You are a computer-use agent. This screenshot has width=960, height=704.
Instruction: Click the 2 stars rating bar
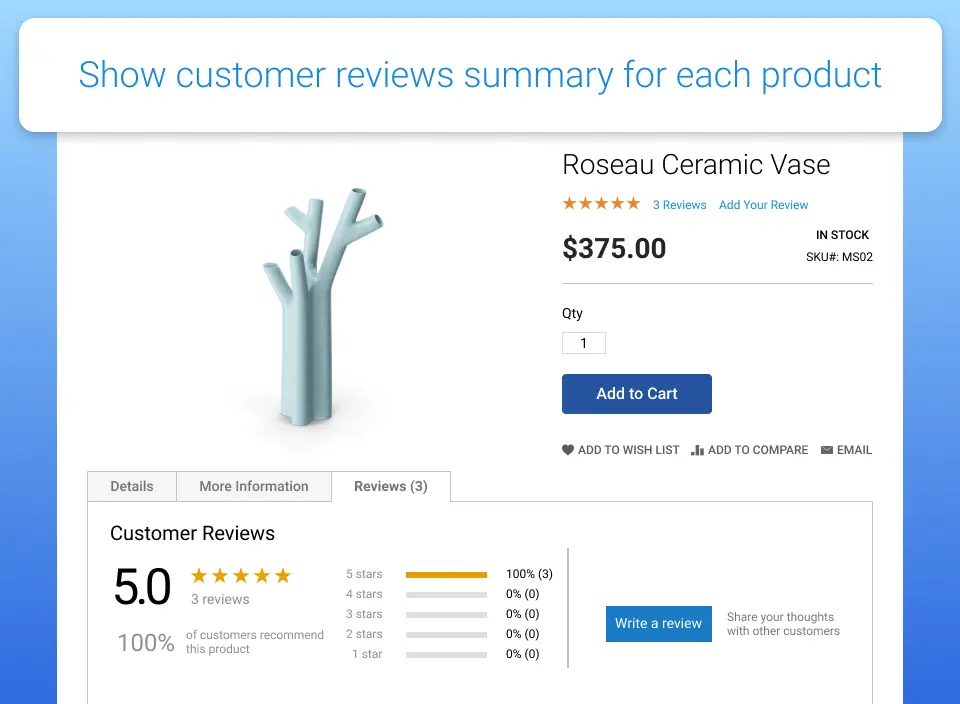[x=446, y=635]
